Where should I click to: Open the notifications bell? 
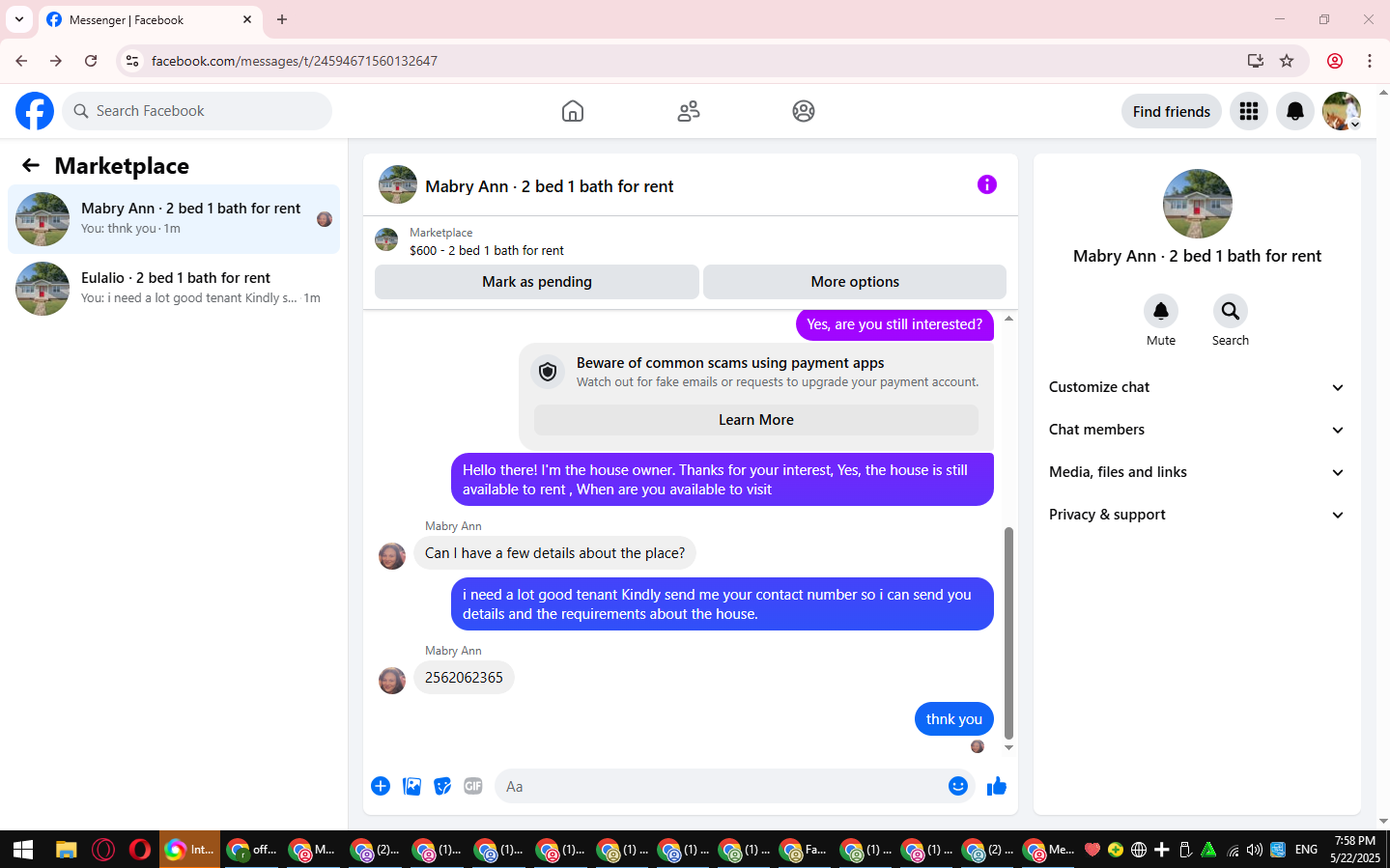point(1295,111)
